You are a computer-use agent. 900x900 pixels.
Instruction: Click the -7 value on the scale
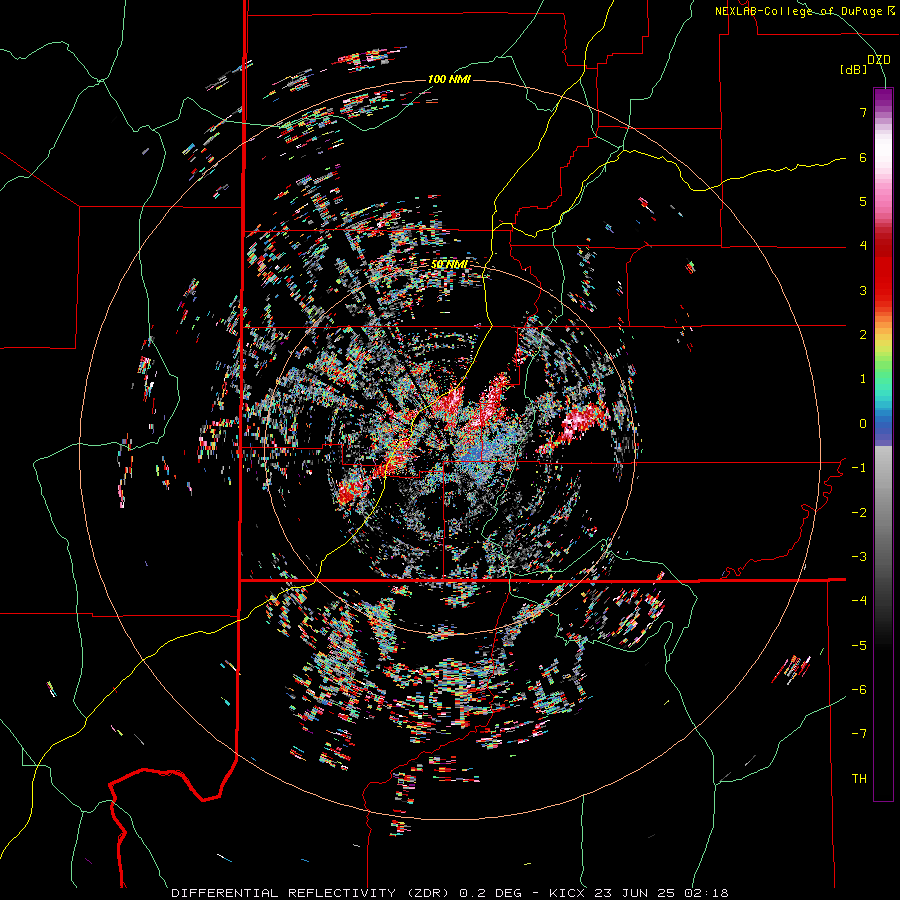[x=859, y=734]
